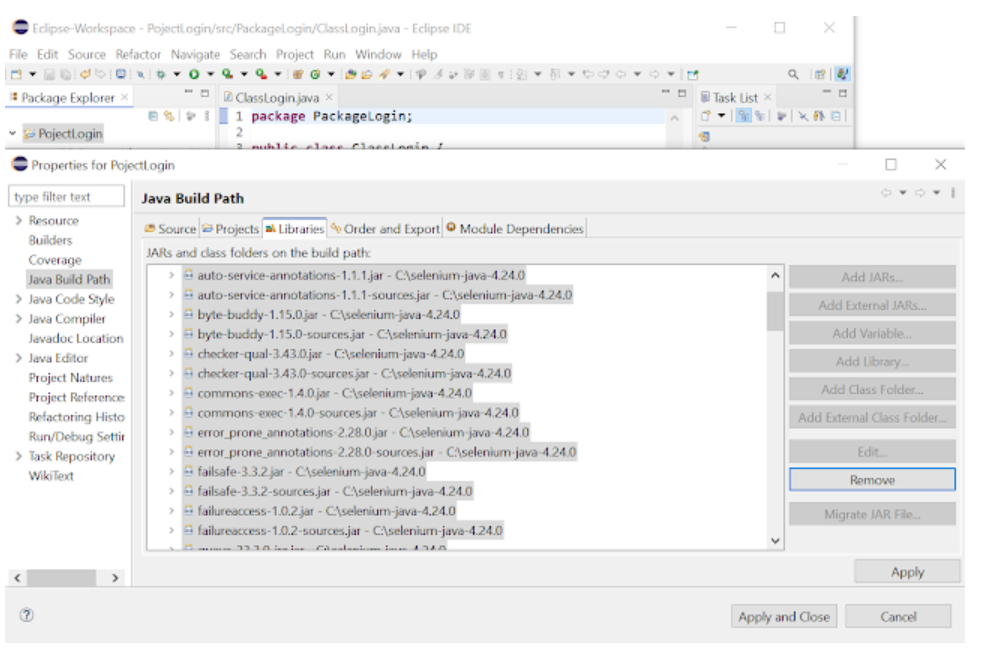Image resolution: width=985 pixels, height=657 pixels.
Task: Toggle the Java perspective button
Action: point(842,74)
